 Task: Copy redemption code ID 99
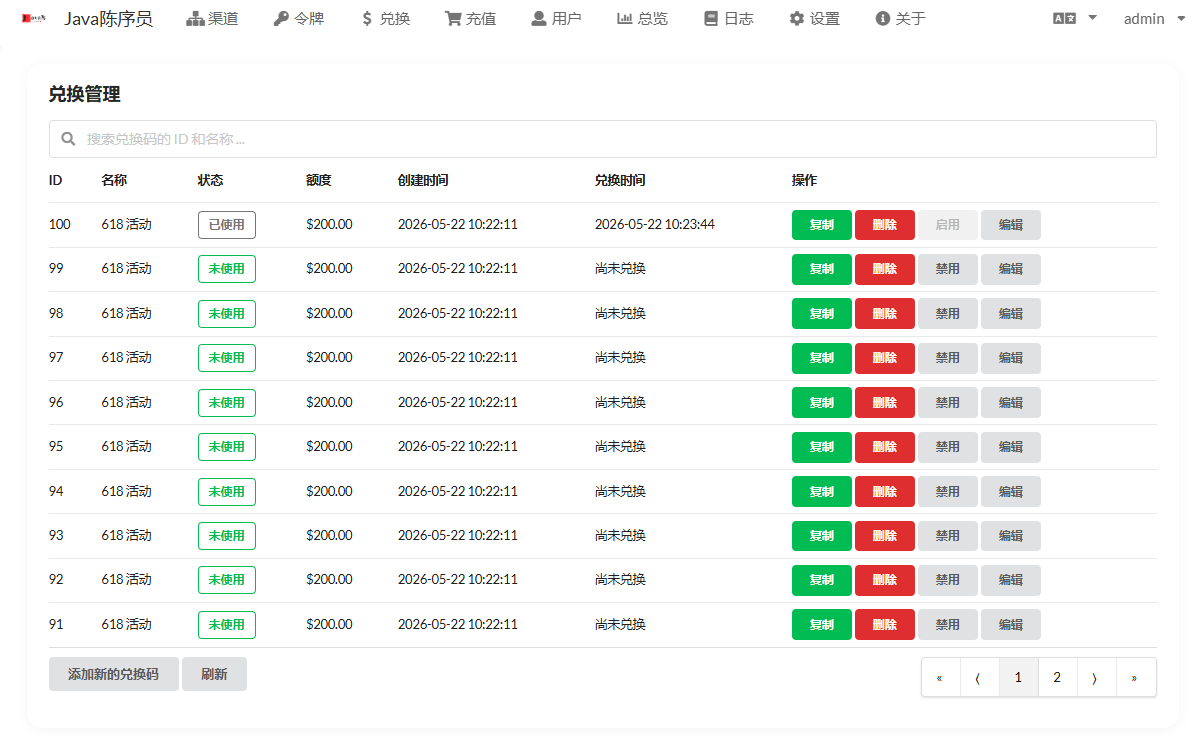tap(822, 269)
